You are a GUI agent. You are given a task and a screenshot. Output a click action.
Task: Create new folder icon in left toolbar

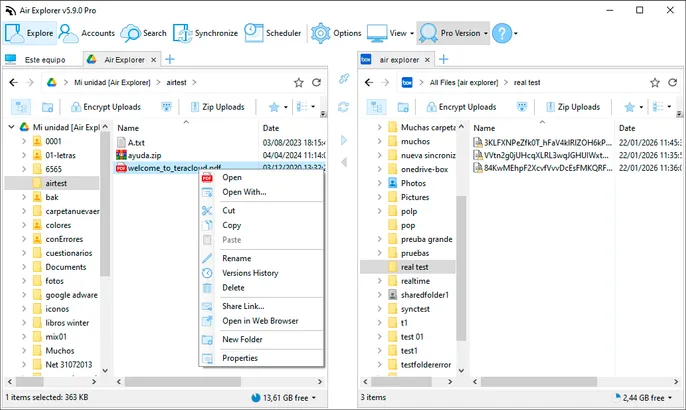(47, 107)
